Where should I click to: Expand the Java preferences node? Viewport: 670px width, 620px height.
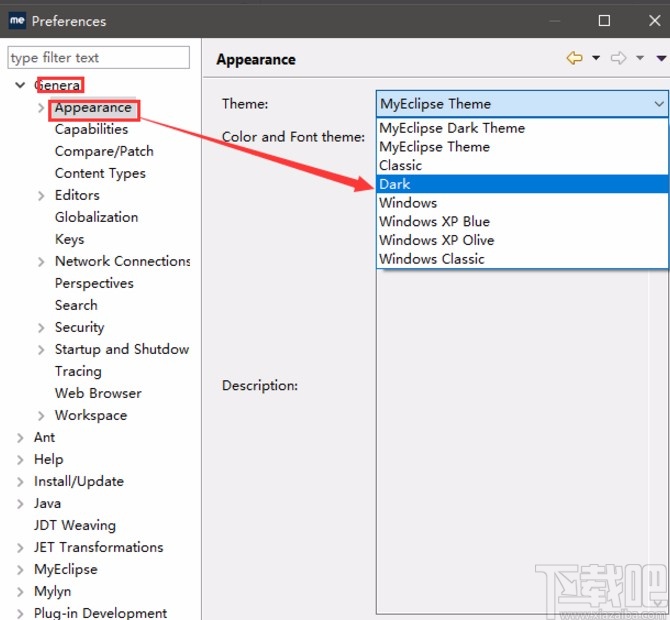point(20,504)
